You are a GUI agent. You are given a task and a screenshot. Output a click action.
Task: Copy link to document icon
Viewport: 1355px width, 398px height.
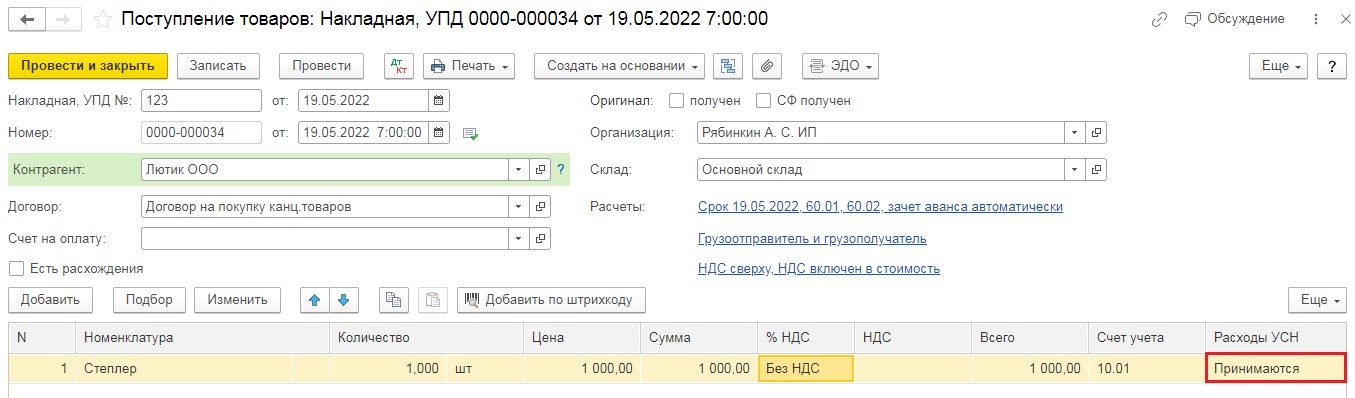pos(1160,19)
